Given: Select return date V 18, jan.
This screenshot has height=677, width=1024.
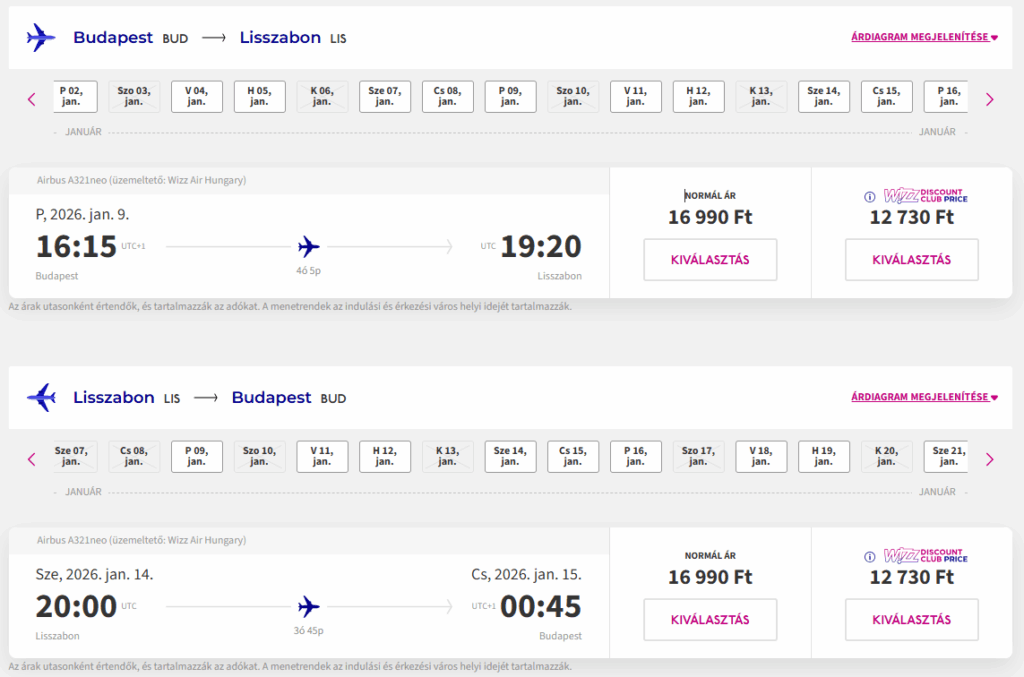Looking at the screenshot, I should [761, 456].
